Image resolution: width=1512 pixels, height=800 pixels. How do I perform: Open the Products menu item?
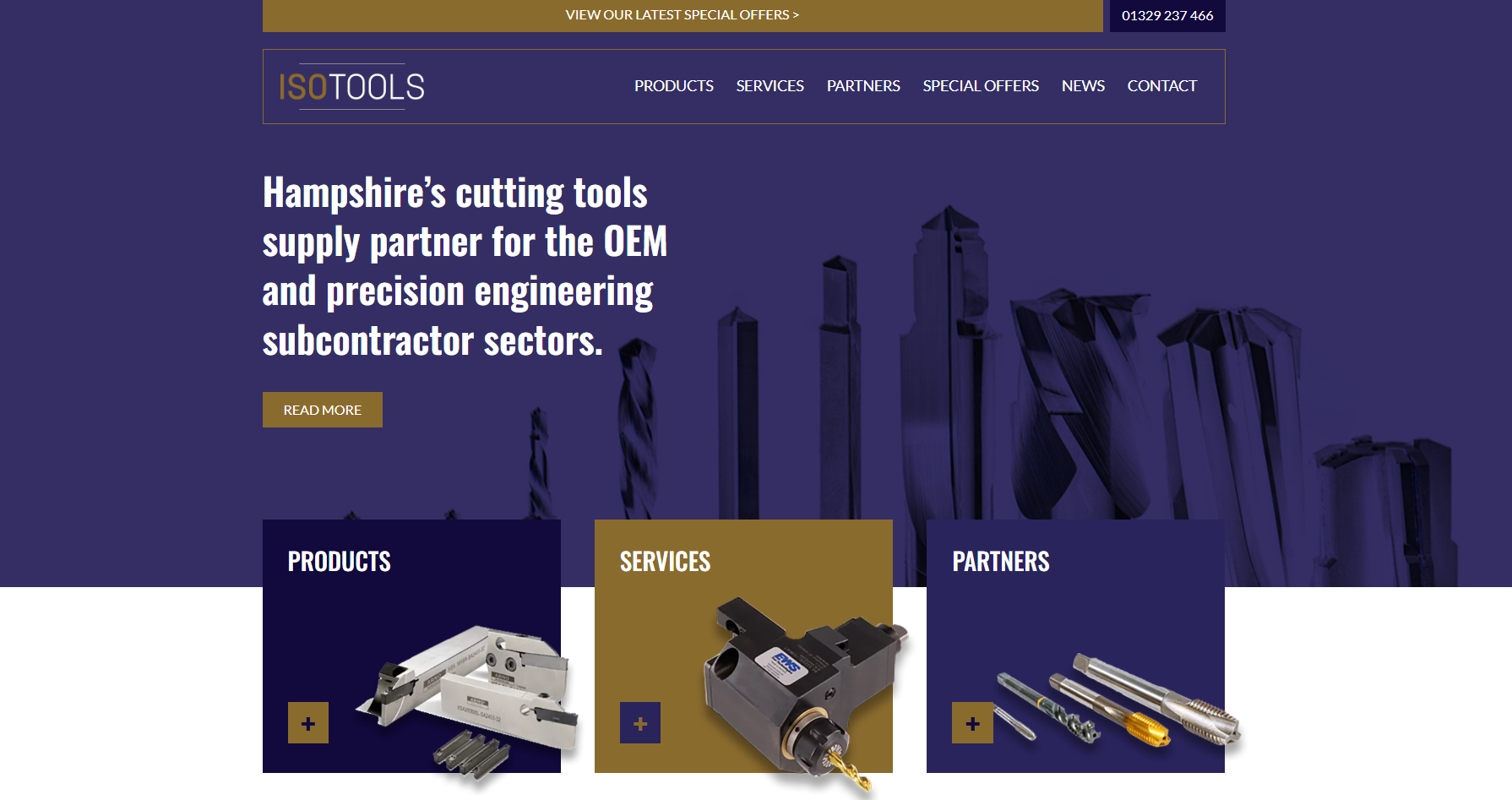coord(674,86)
